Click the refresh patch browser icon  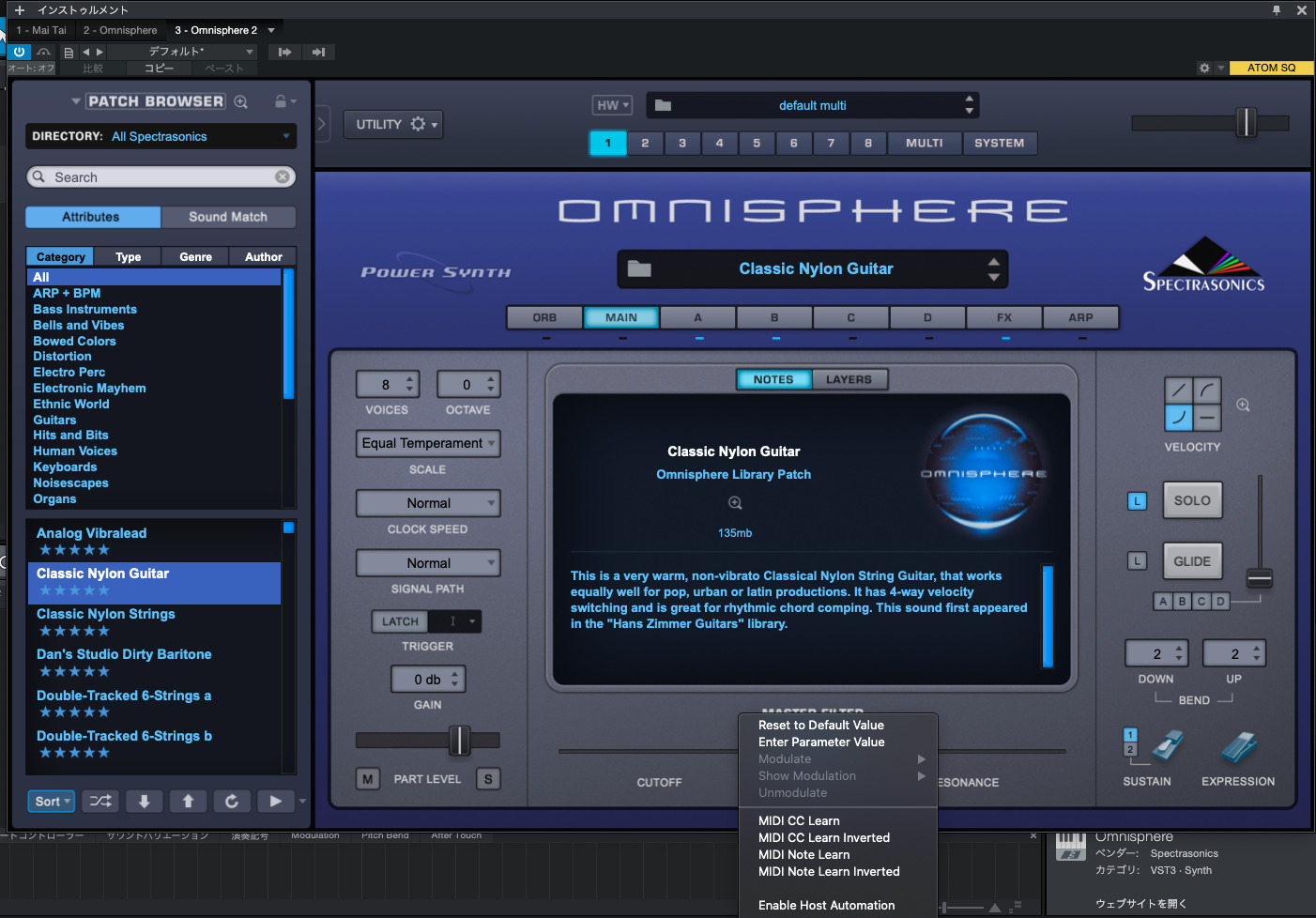(232, 801)
